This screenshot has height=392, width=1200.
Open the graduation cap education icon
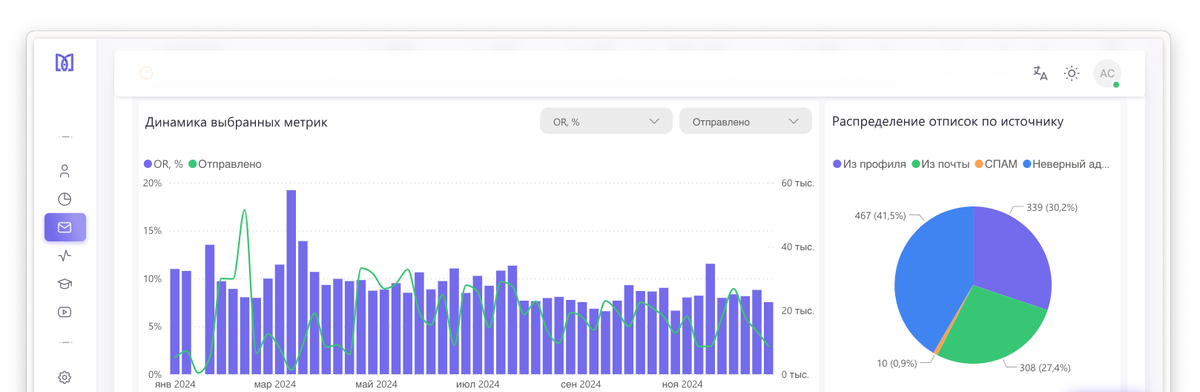65,283
